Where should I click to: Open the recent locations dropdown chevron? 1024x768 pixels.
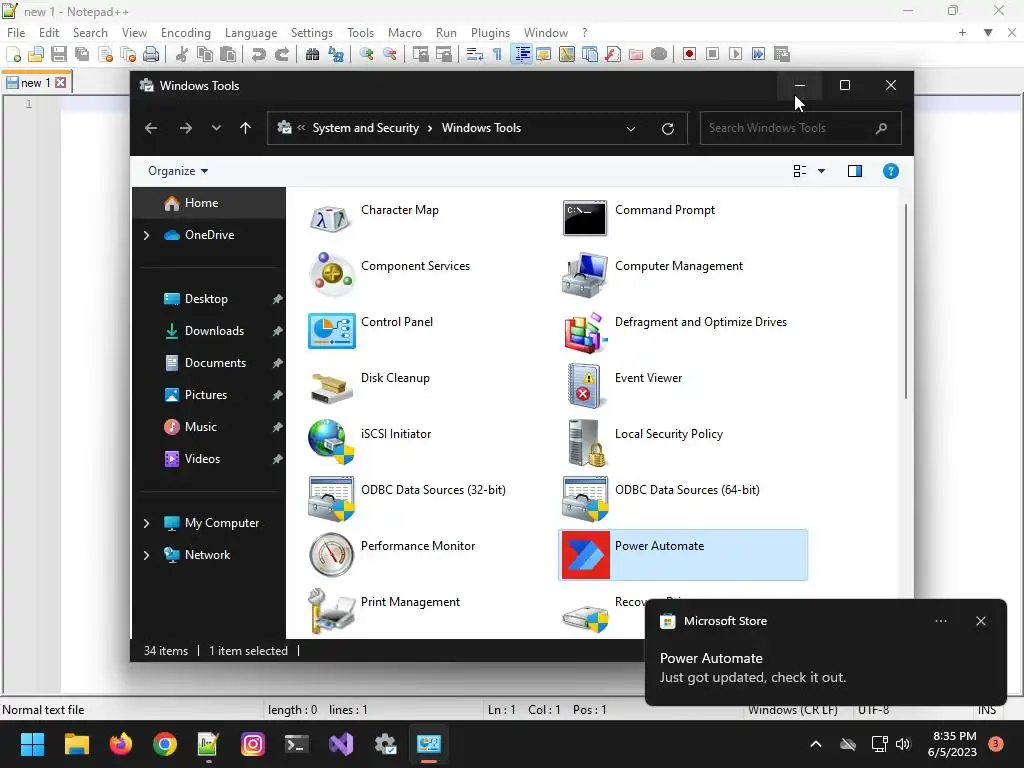(216, 129)
